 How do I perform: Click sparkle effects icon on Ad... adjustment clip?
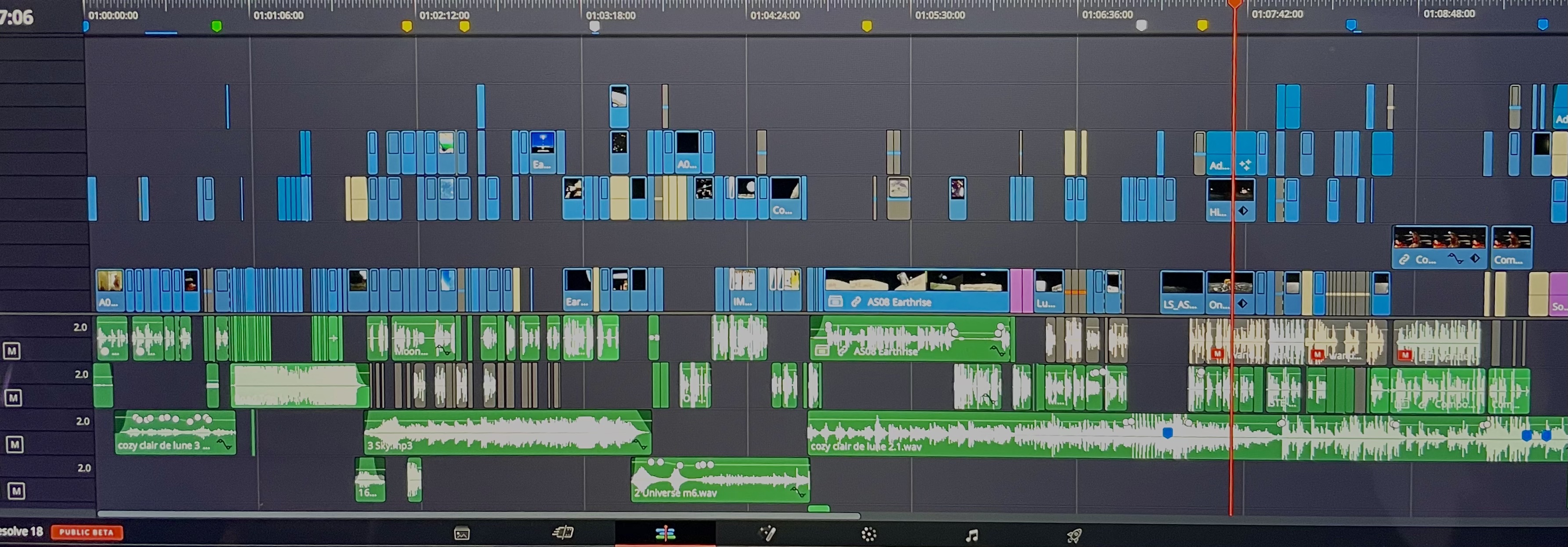[x=1246, y=165]
